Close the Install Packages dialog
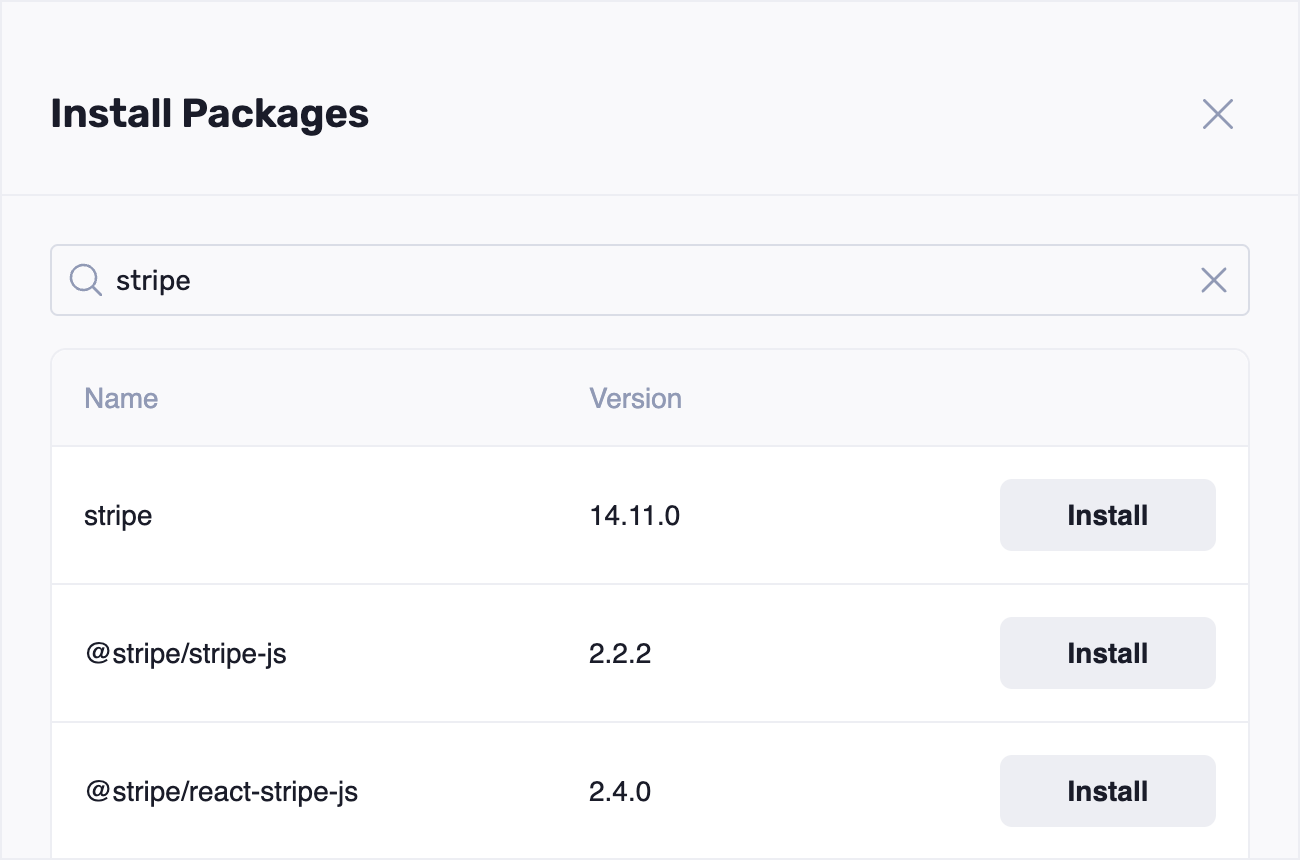 pos(1217,114)
